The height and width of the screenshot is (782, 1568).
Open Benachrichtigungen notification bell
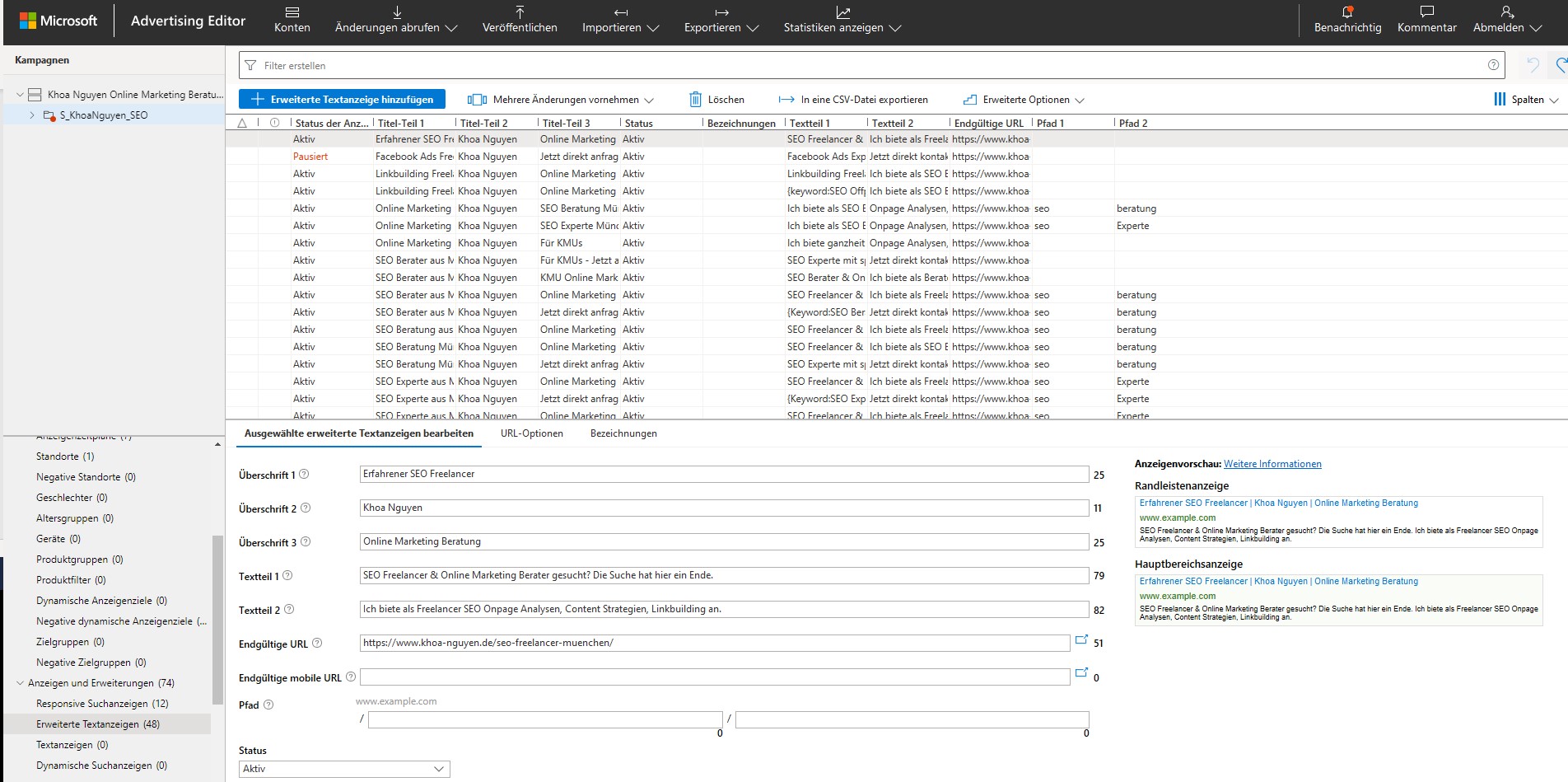[x=1347, y=12]
